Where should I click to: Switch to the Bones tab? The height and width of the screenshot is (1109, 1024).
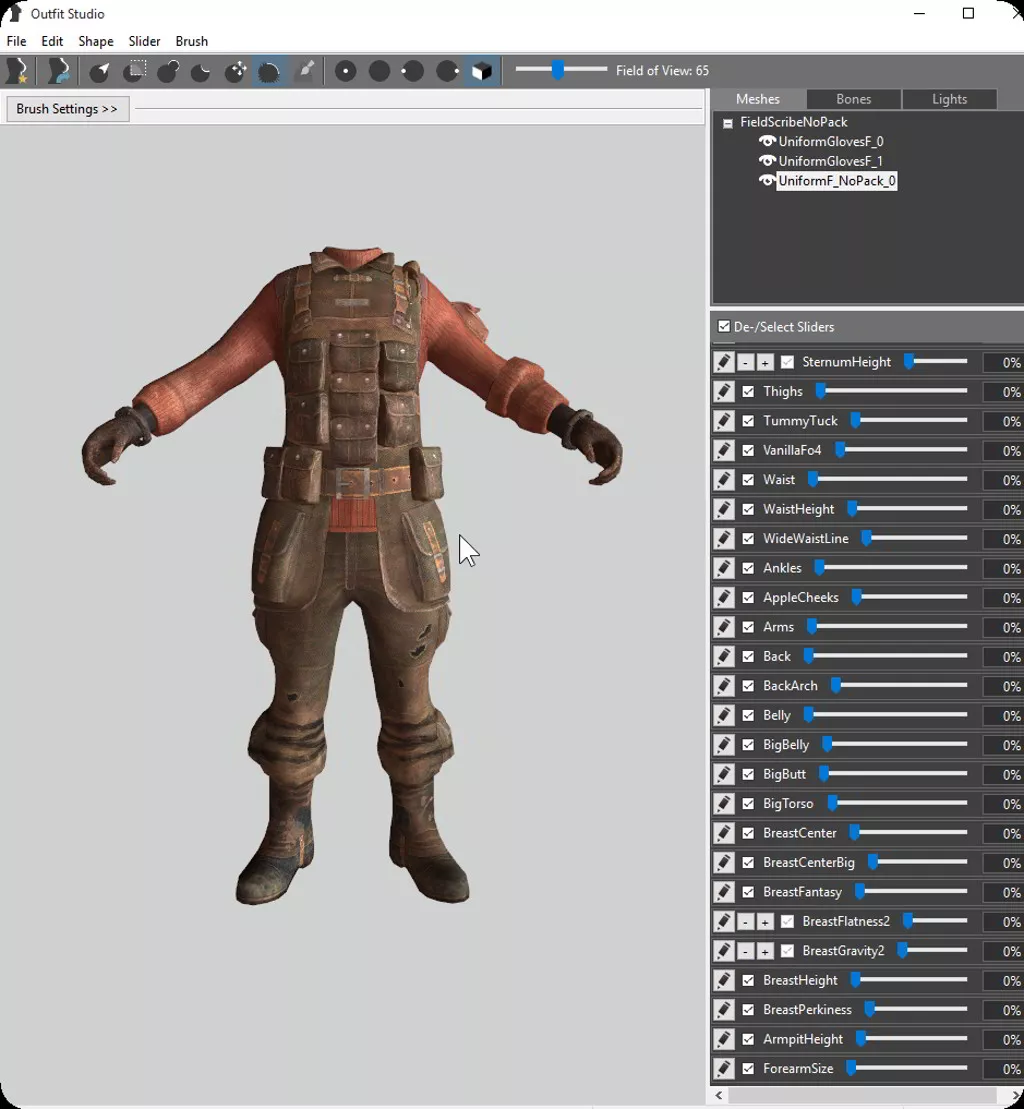coord(854,99)
